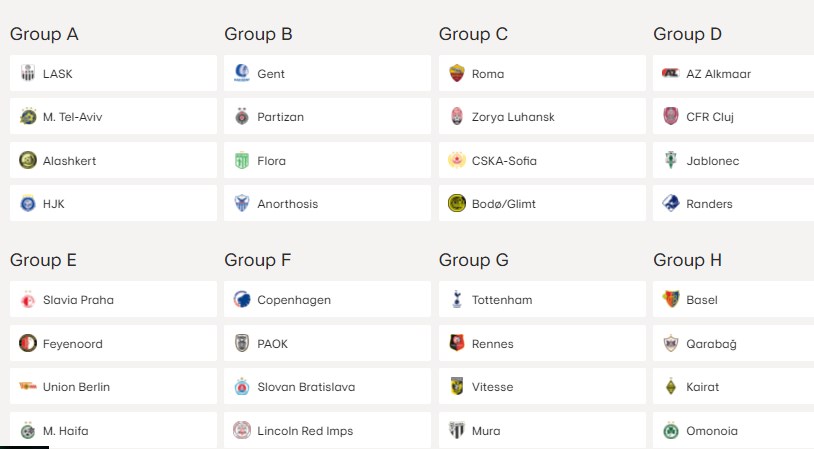
Task: Click the Basel club crest
Action: click(671, 300)
